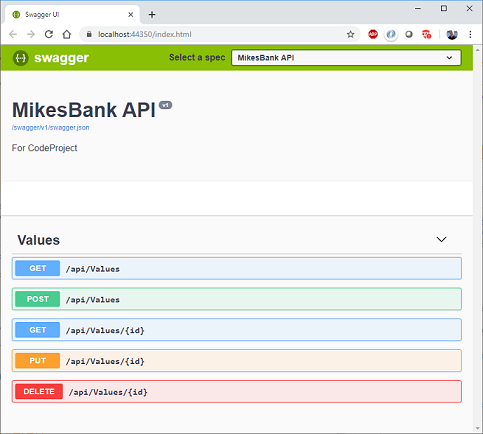Screen dimensions: 483x434
Task: Expand PUT /api/Values/{id} operation
Action: click(x=237, y=361)
